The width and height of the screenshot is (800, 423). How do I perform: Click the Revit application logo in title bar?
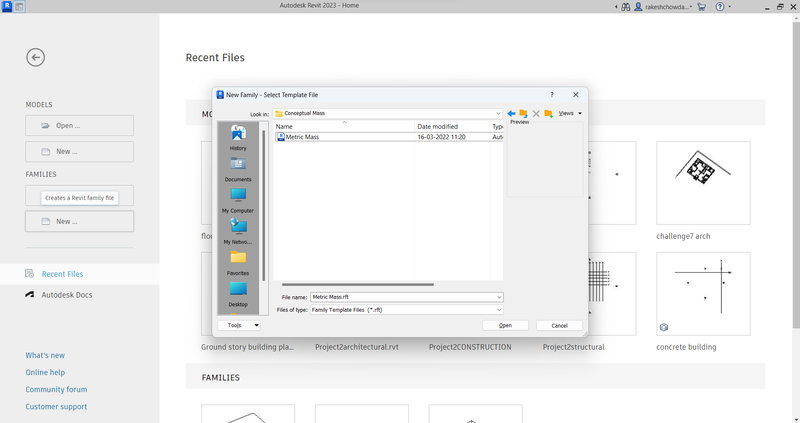point(7,6)
